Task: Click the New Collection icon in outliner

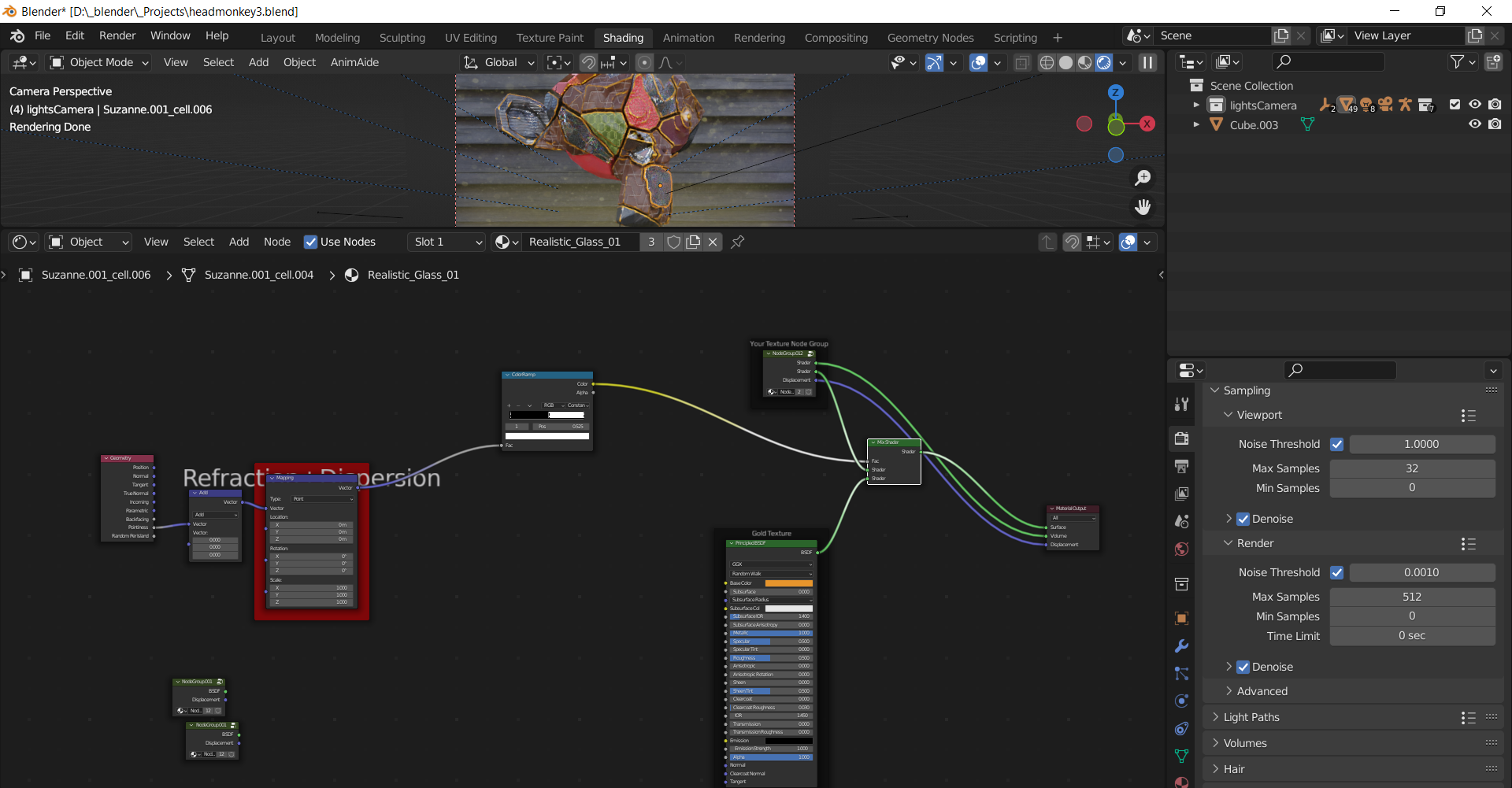Action: point(1494,61)
